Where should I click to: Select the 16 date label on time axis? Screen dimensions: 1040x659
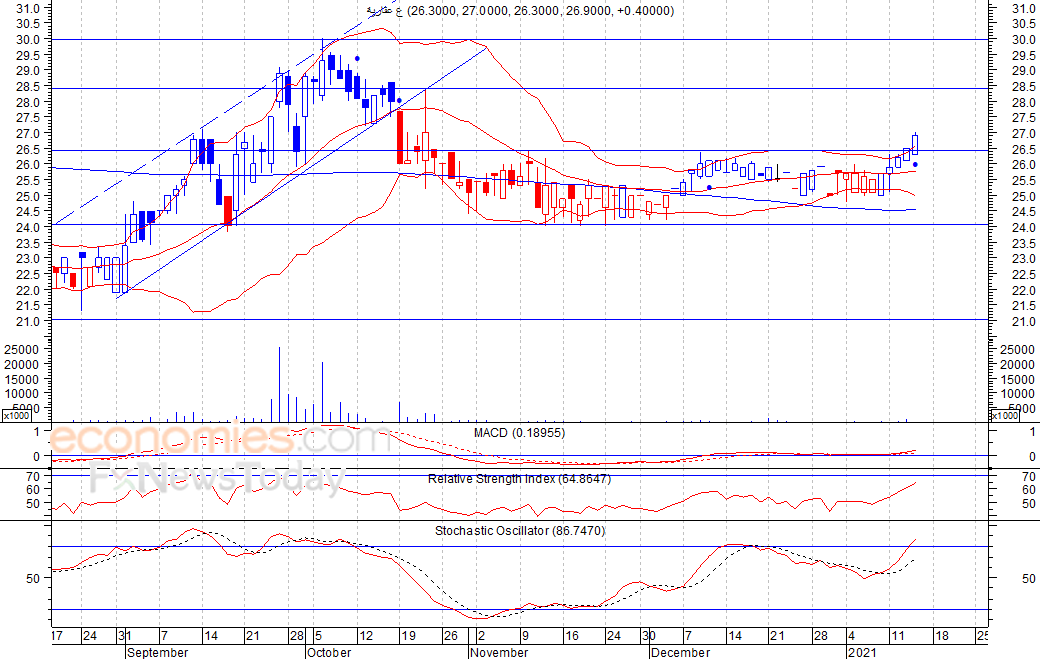point(572,636)
